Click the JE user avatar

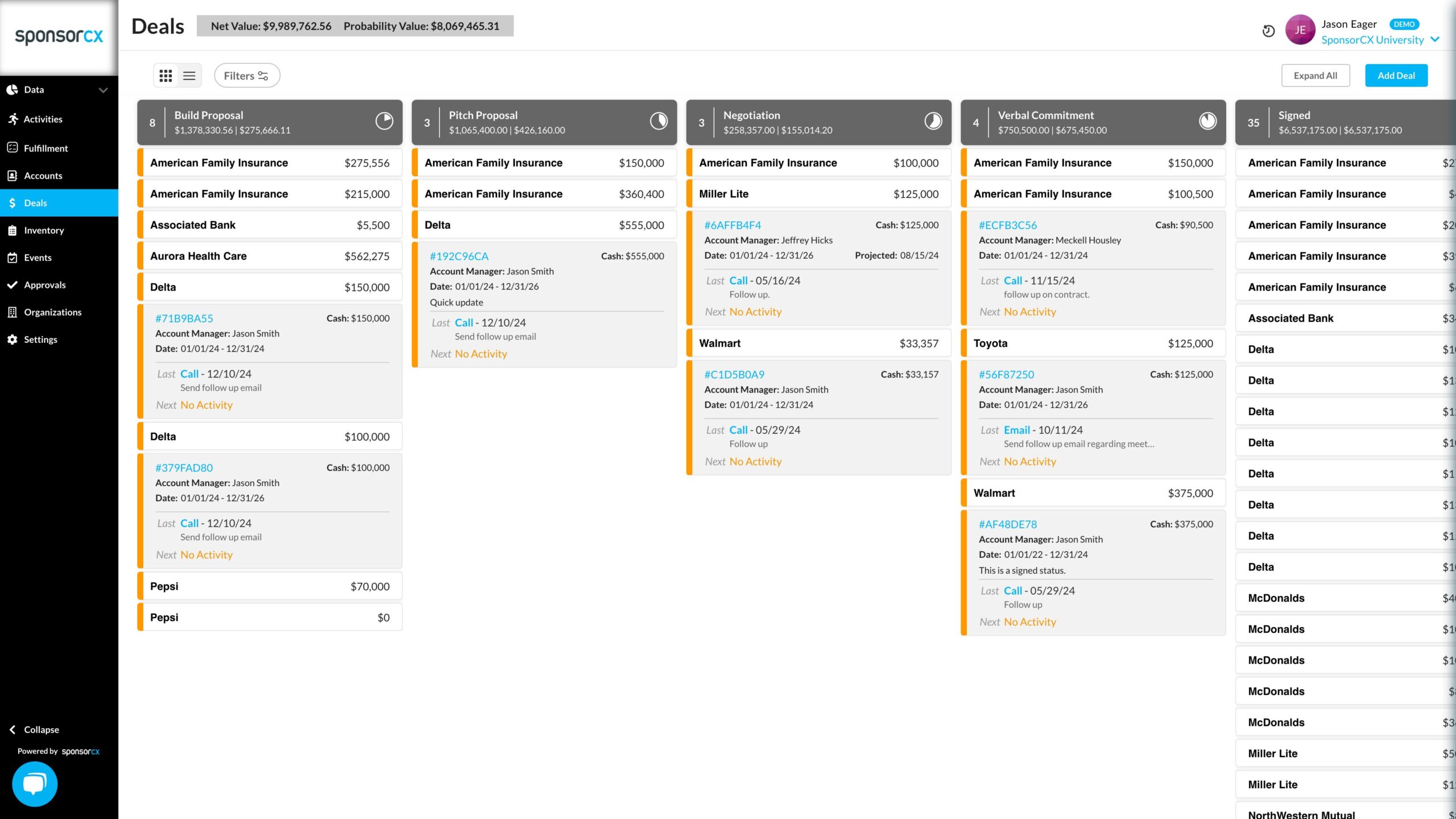point(1300,30)
